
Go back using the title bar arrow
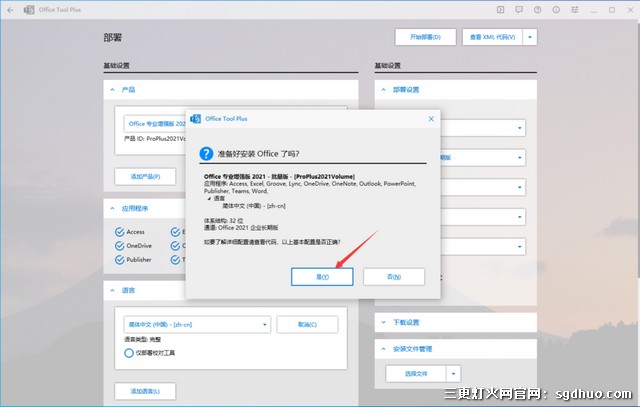pos(10,10)
